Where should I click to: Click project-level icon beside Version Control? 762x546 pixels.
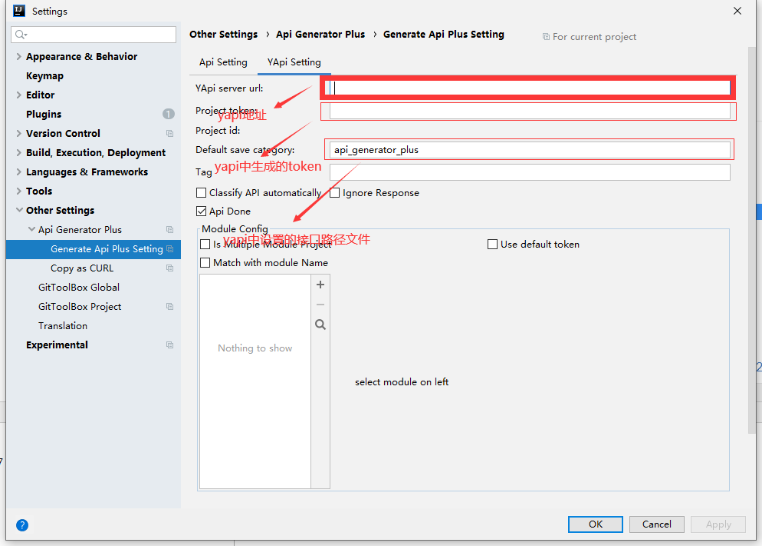pyautogui.click(x=170, y=133)
